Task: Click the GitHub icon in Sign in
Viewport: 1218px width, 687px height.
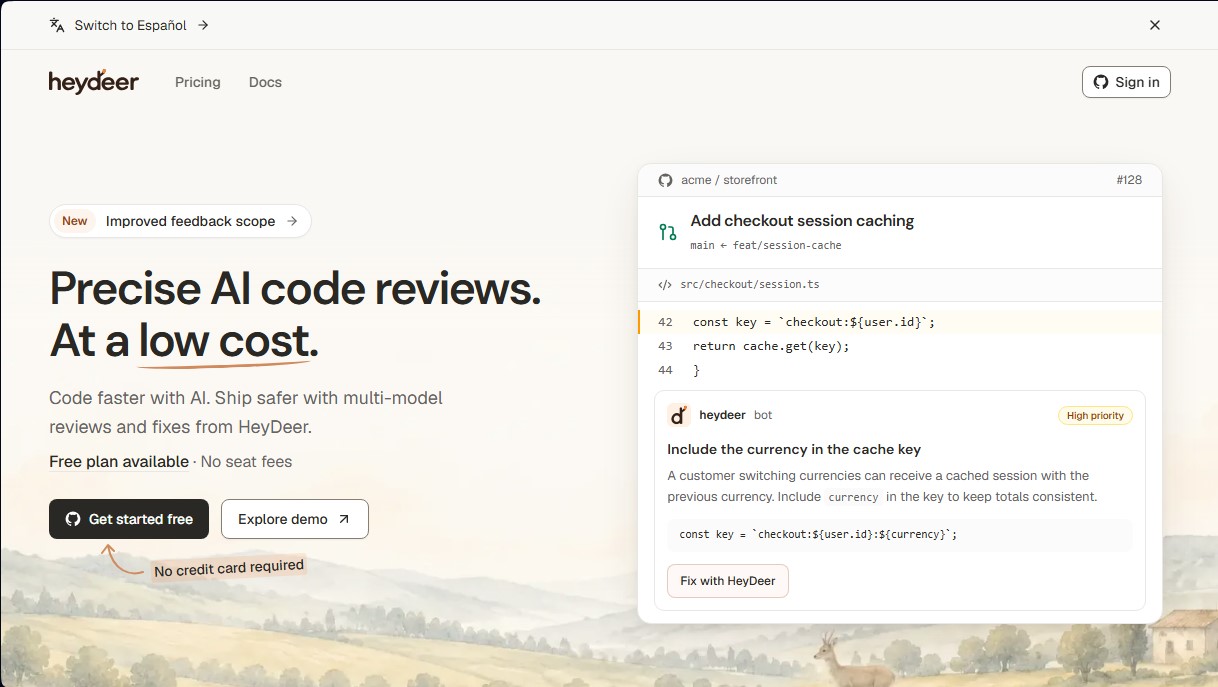Action: [1101, 82]
